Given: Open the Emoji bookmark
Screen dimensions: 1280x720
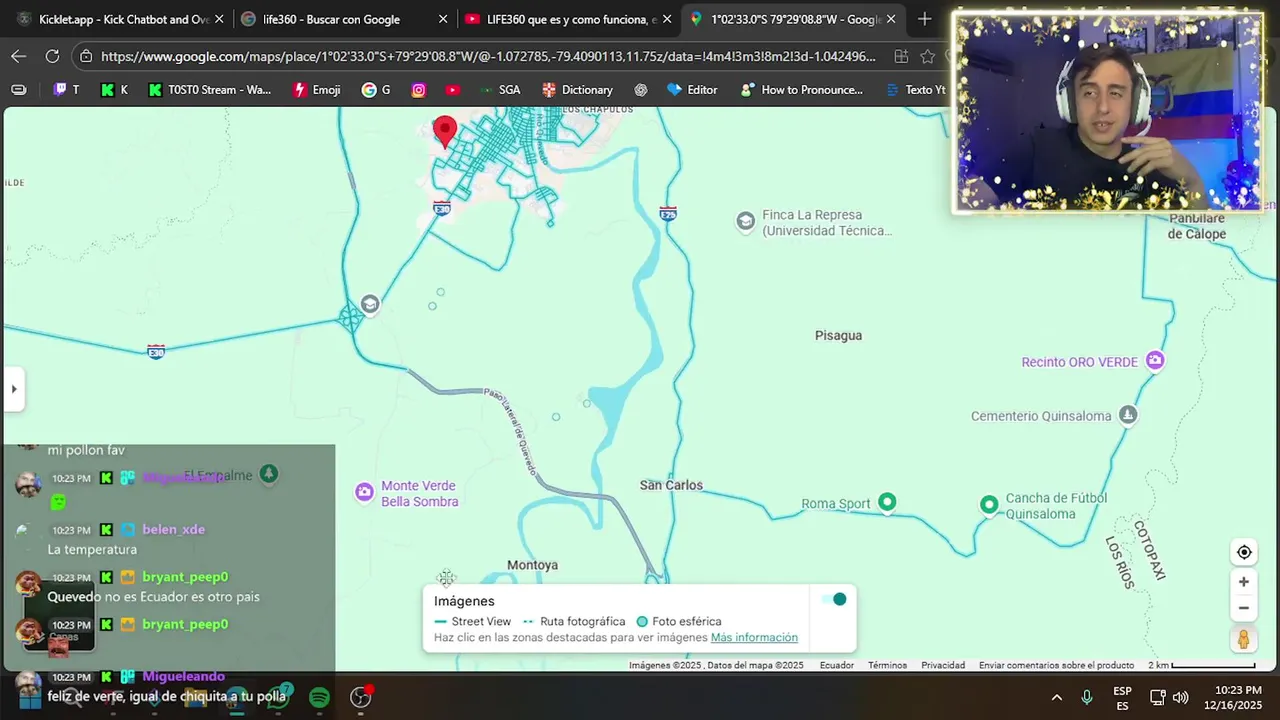Looking at the screenshot, I should click(316, 89).
